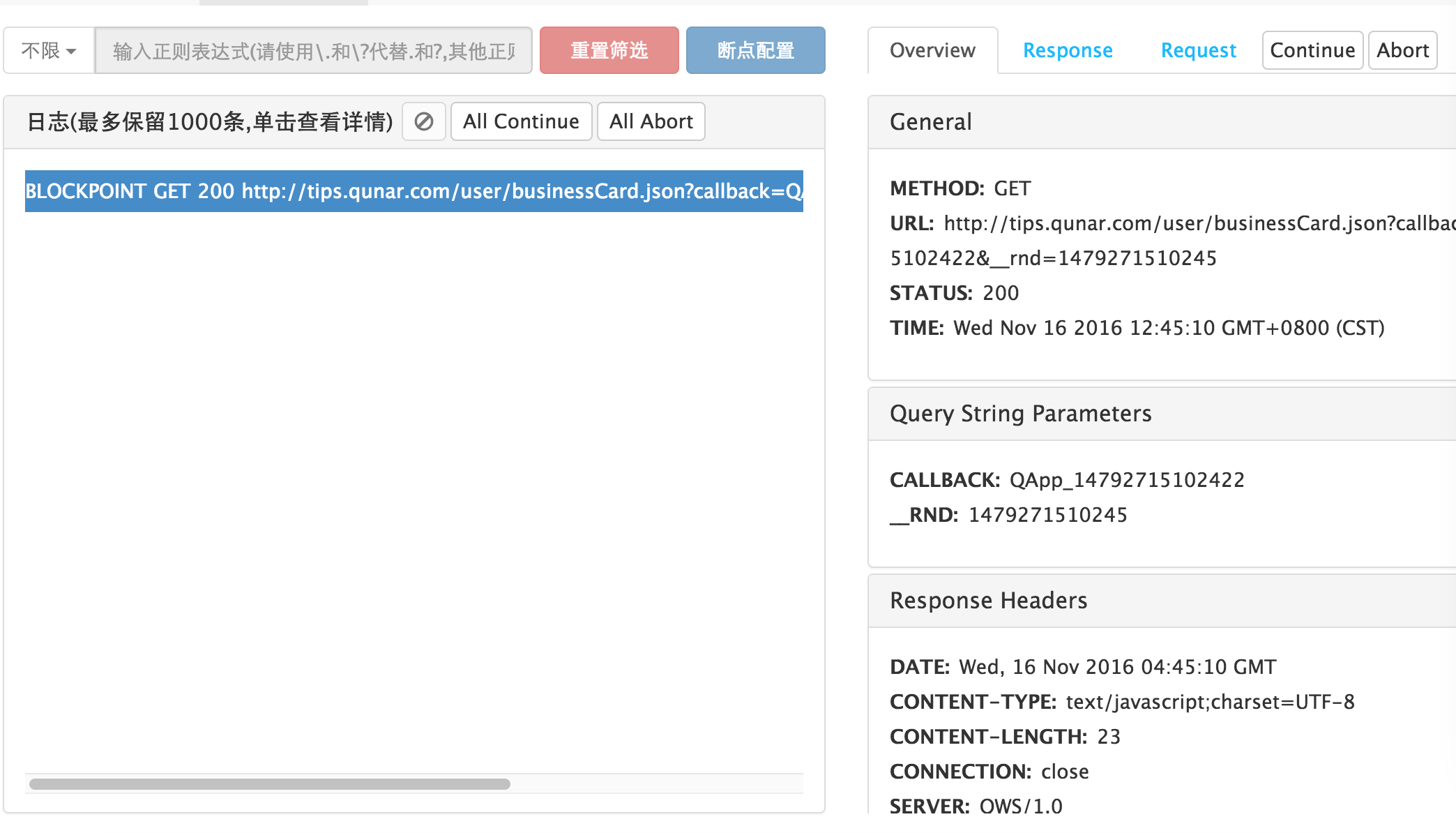The image size is (1456, 833).
Task: Click the regex filter input field
Action: (x=314, y=50)
